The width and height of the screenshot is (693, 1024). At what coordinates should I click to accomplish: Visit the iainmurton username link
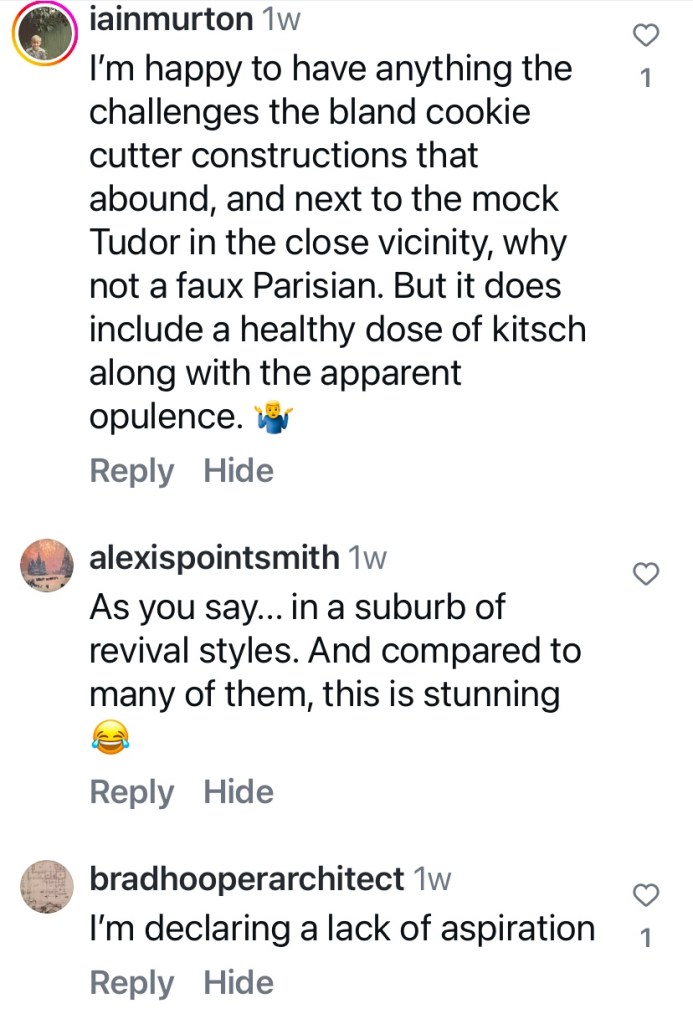click(x=169, y=19)
